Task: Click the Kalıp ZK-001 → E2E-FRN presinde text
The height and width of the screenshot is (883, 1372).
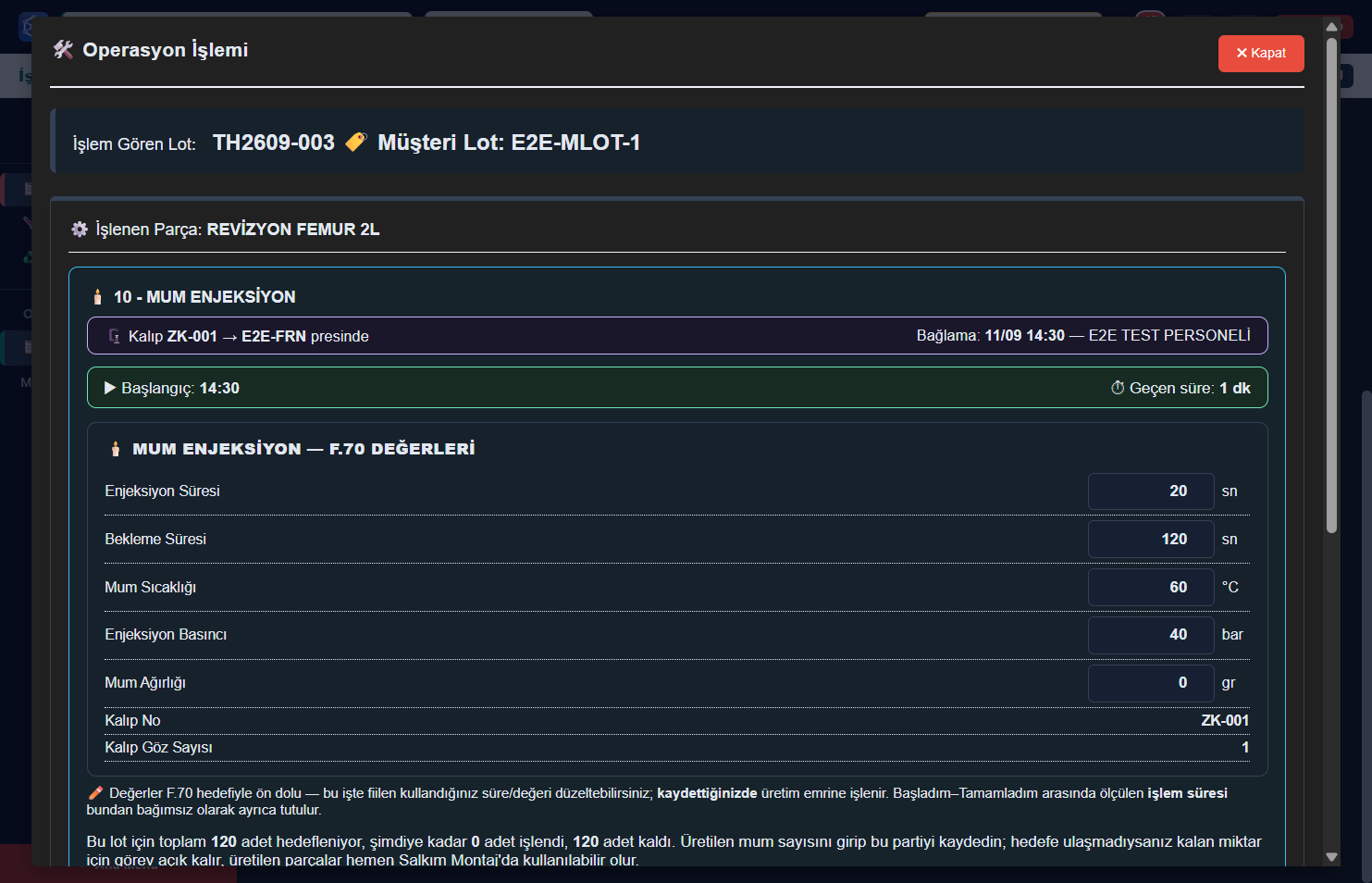Action: pos(249,336)
